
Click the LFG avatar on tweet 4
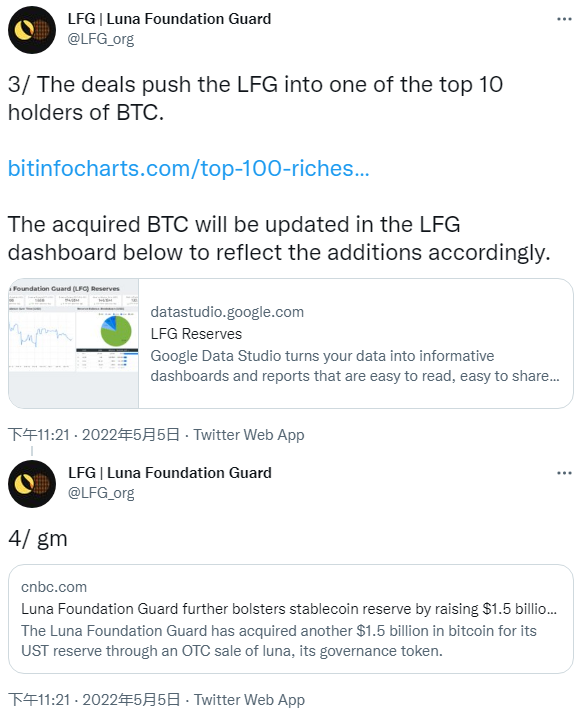tap(32, 484)
